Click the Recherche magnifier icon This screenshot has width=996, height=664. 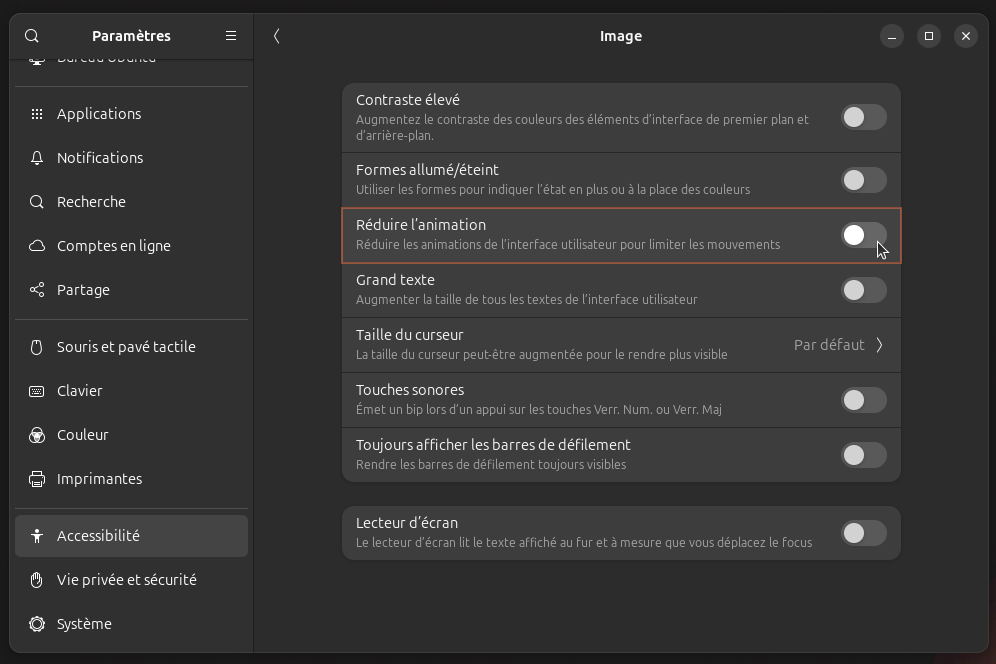pos(36,201)
